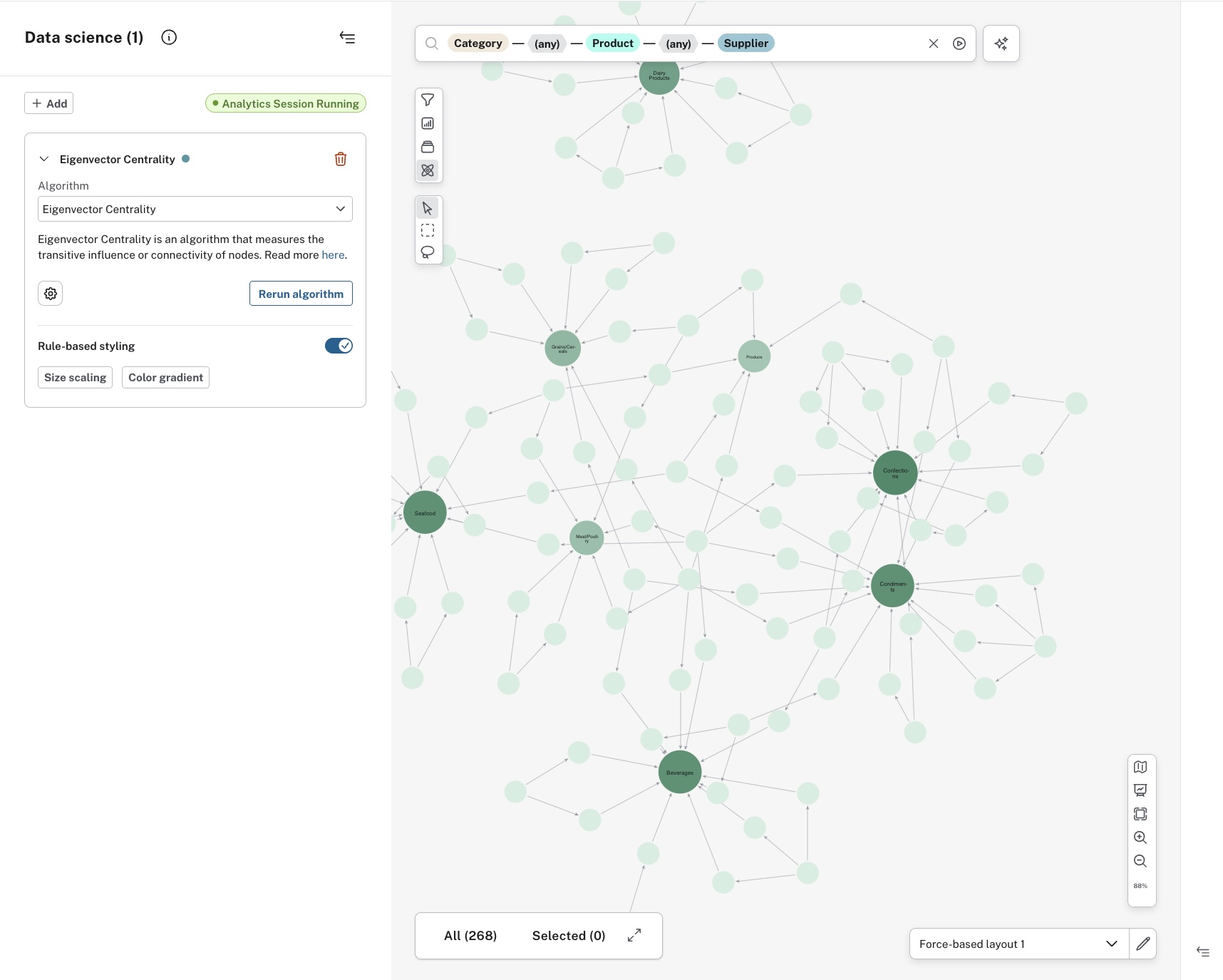Collapse the Eigenvector Centrality section
This screenshot has height=980, width=1223.
44,159
